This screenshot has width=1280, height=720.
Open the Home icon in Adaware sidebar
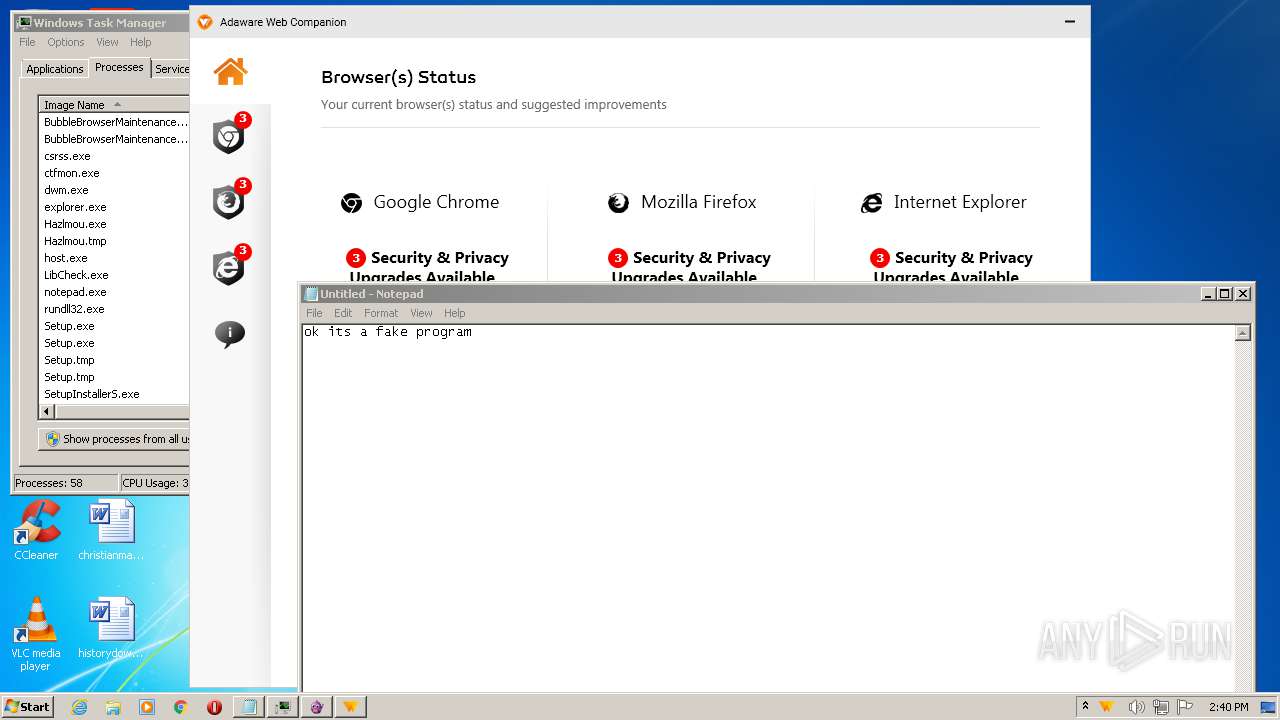230,71
